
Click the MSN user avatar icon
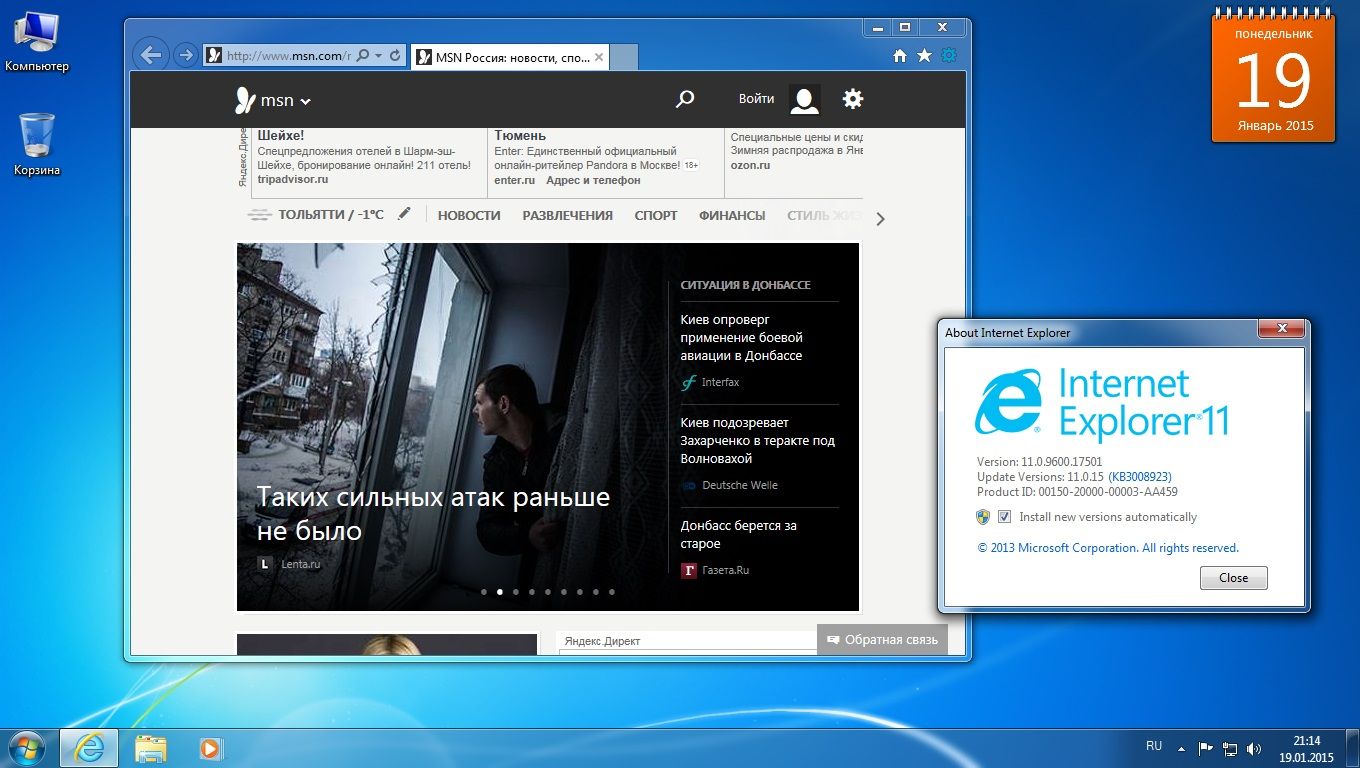(x=805, y=99)
